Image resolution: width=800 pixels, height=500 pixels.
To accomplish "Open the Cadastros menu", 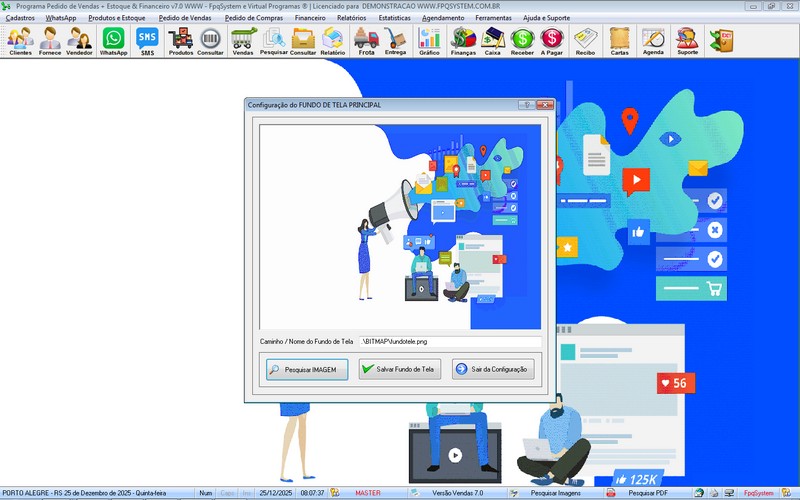I will tap(20, 18).
